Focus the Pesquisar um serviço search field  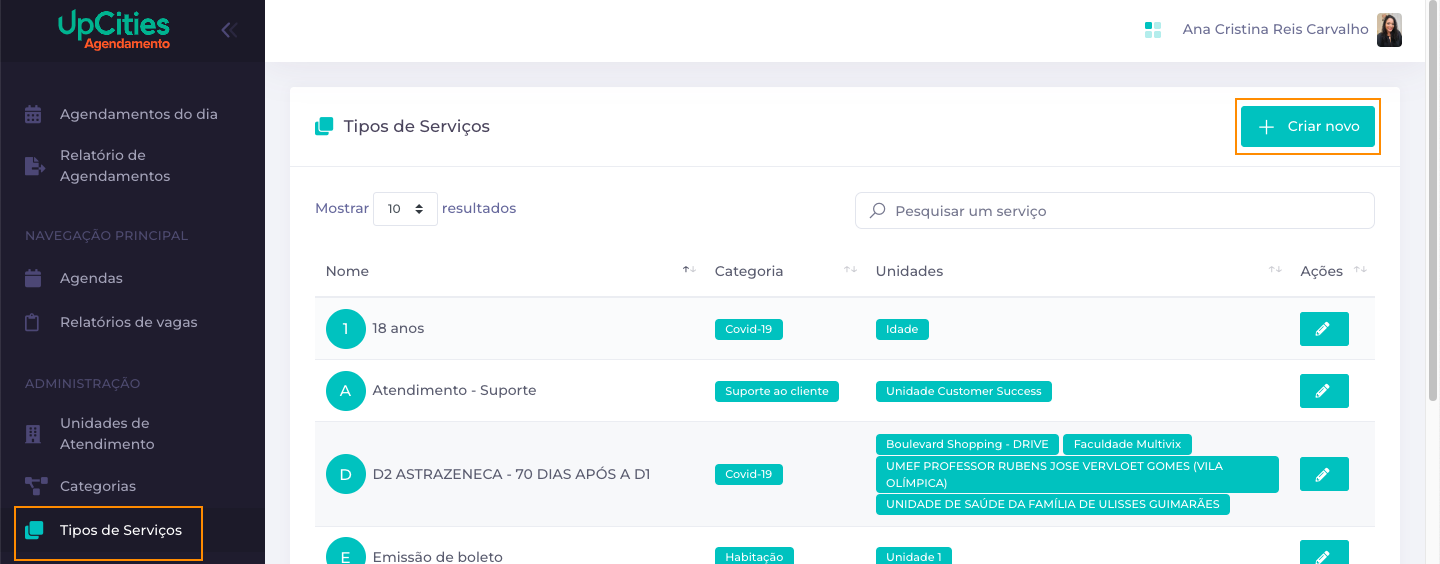click(1115, 211)
